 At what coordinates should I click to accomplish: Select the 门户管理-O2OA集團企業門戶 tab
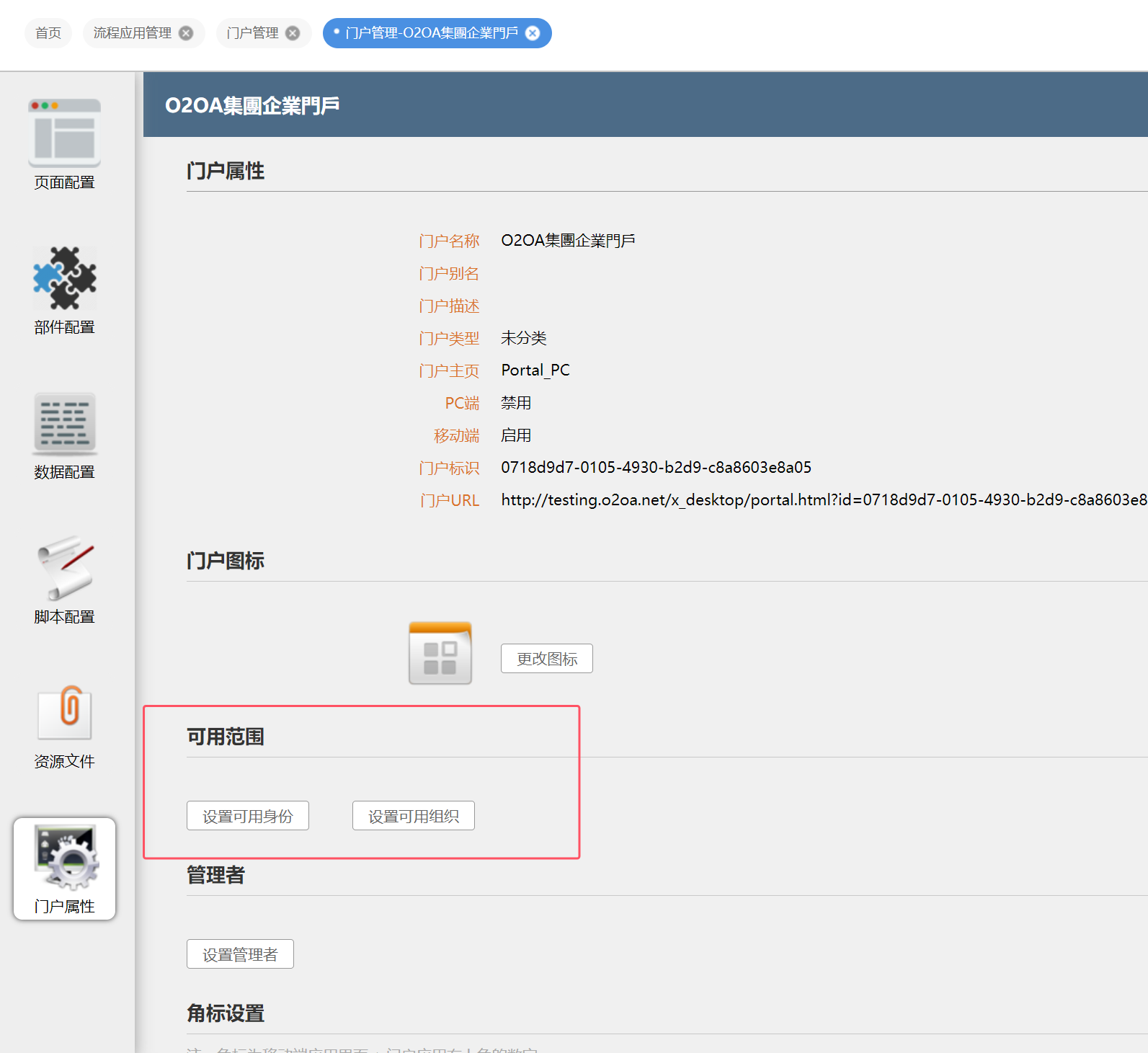pyautogui.click(x=432, y=33)
